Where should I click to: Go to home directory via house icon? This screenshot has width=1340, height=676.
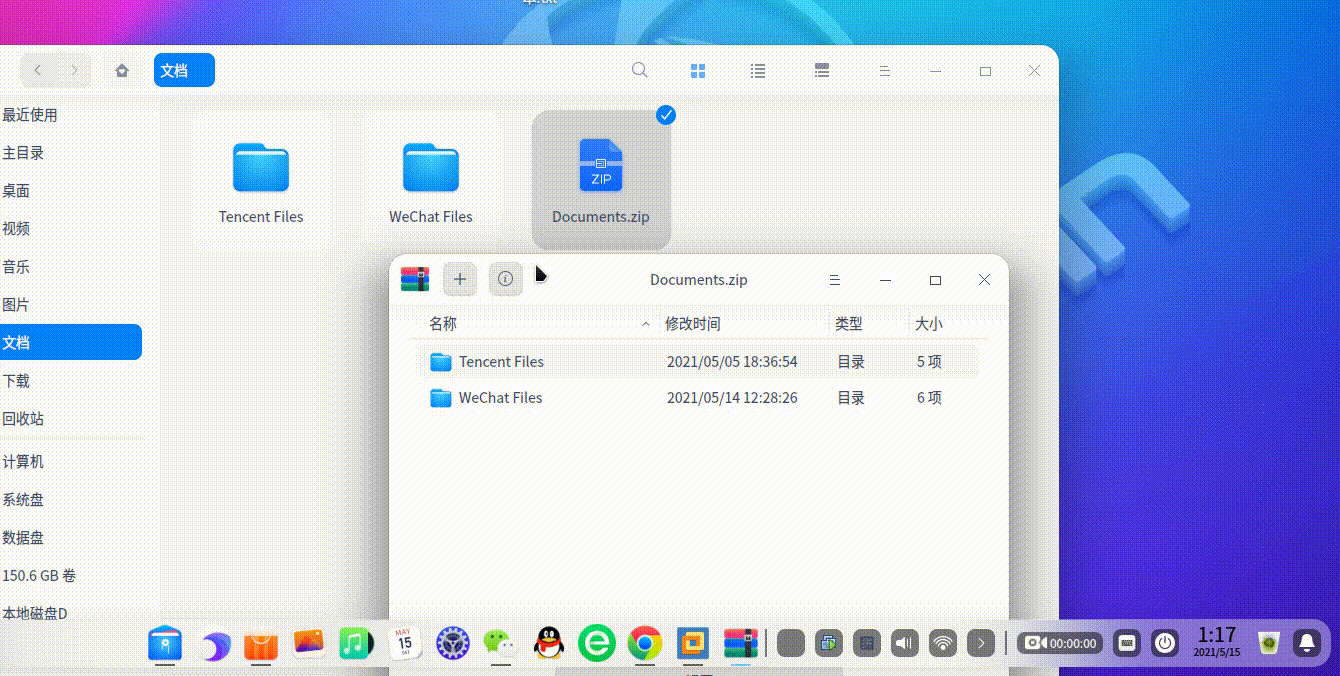click(122, 71)
